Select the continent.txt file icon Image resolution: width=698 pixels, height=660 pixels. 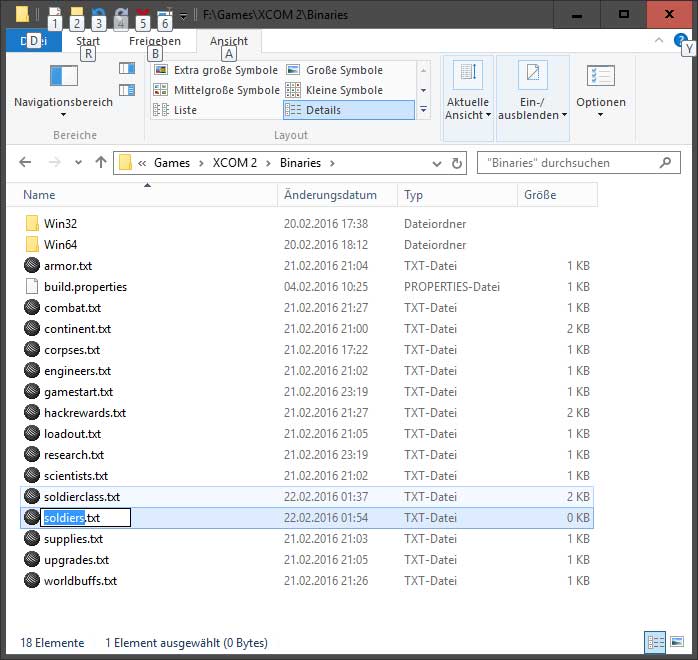point(32,328)
